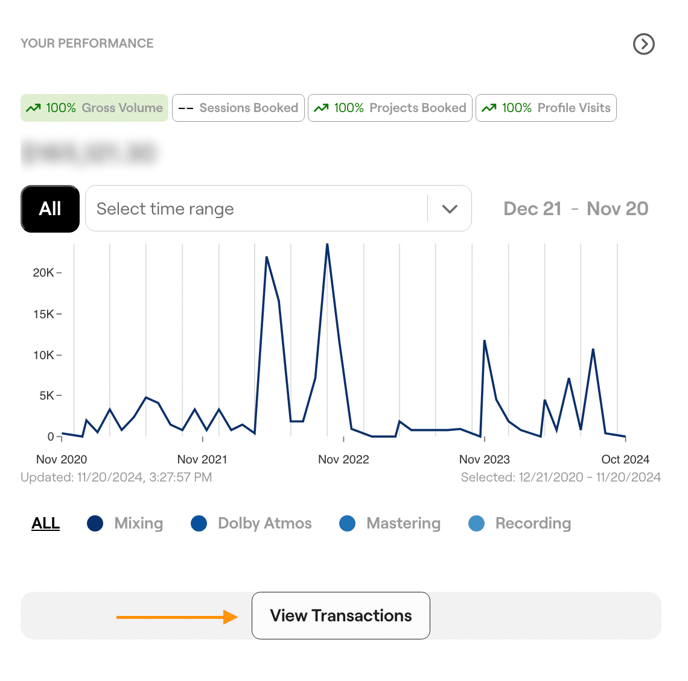Click the View Transactions button

click(341, 616)
